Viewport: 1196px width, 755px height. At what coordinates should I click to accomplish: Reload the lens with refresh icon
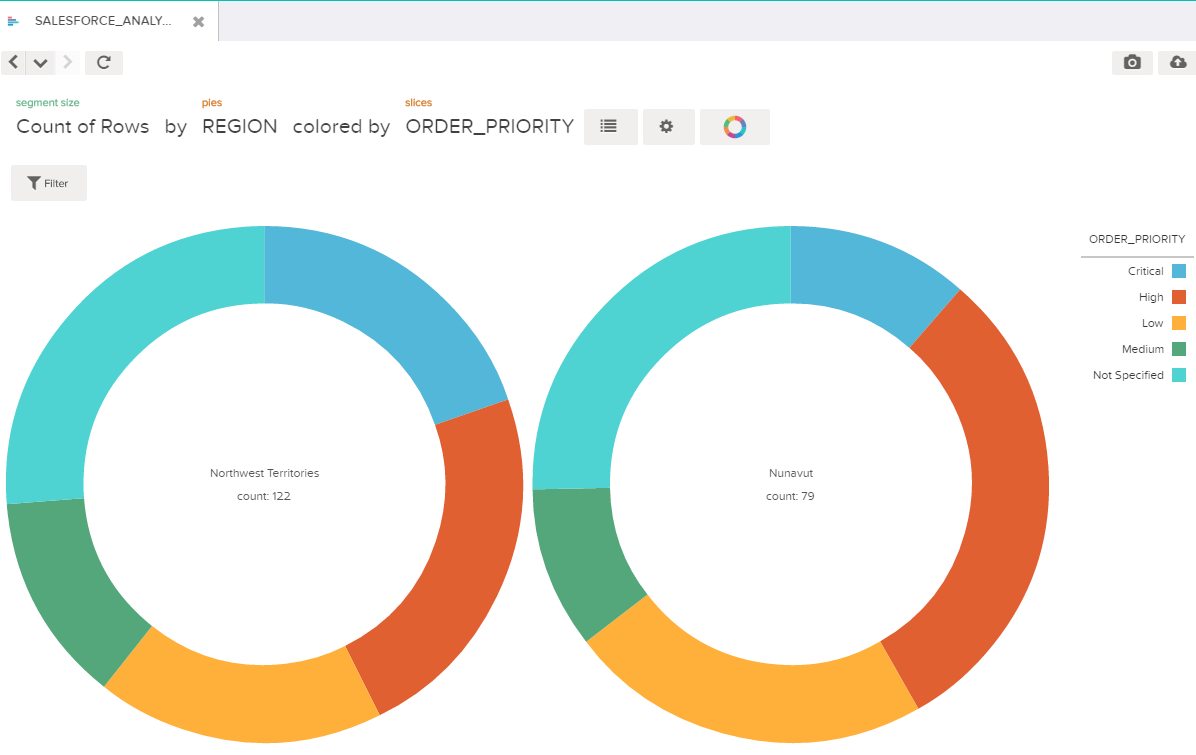(x=104, y=63)
